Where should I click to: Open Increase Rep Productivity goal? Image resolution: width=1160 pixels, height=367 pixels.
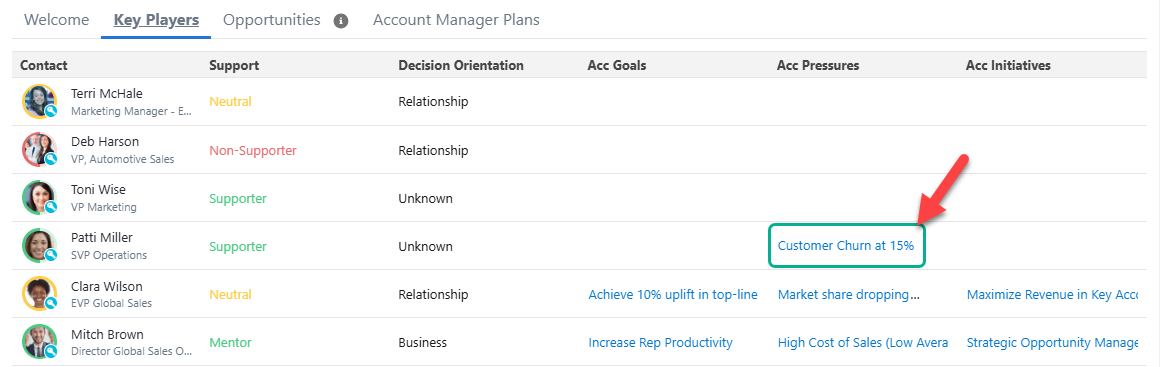(661, 343)
